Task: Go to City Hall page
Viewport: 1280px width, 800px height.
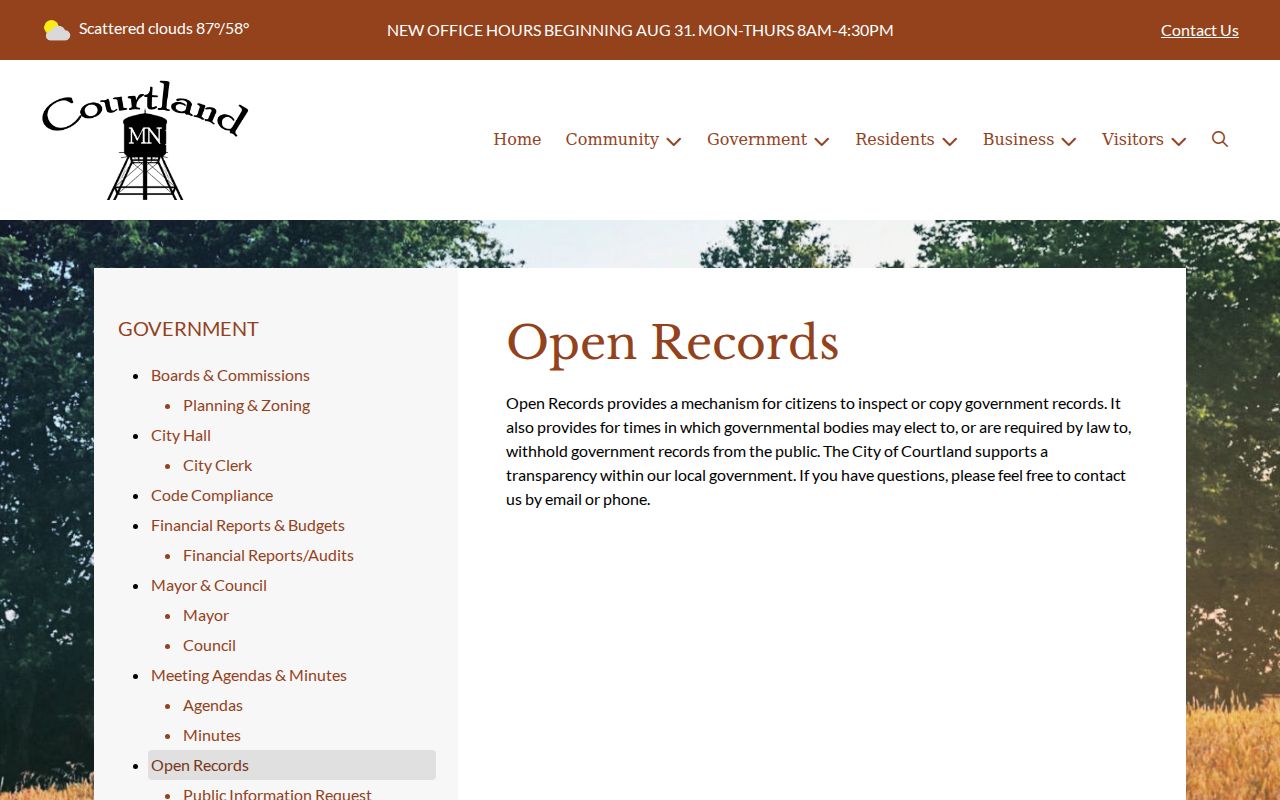Action: [181, 435]
